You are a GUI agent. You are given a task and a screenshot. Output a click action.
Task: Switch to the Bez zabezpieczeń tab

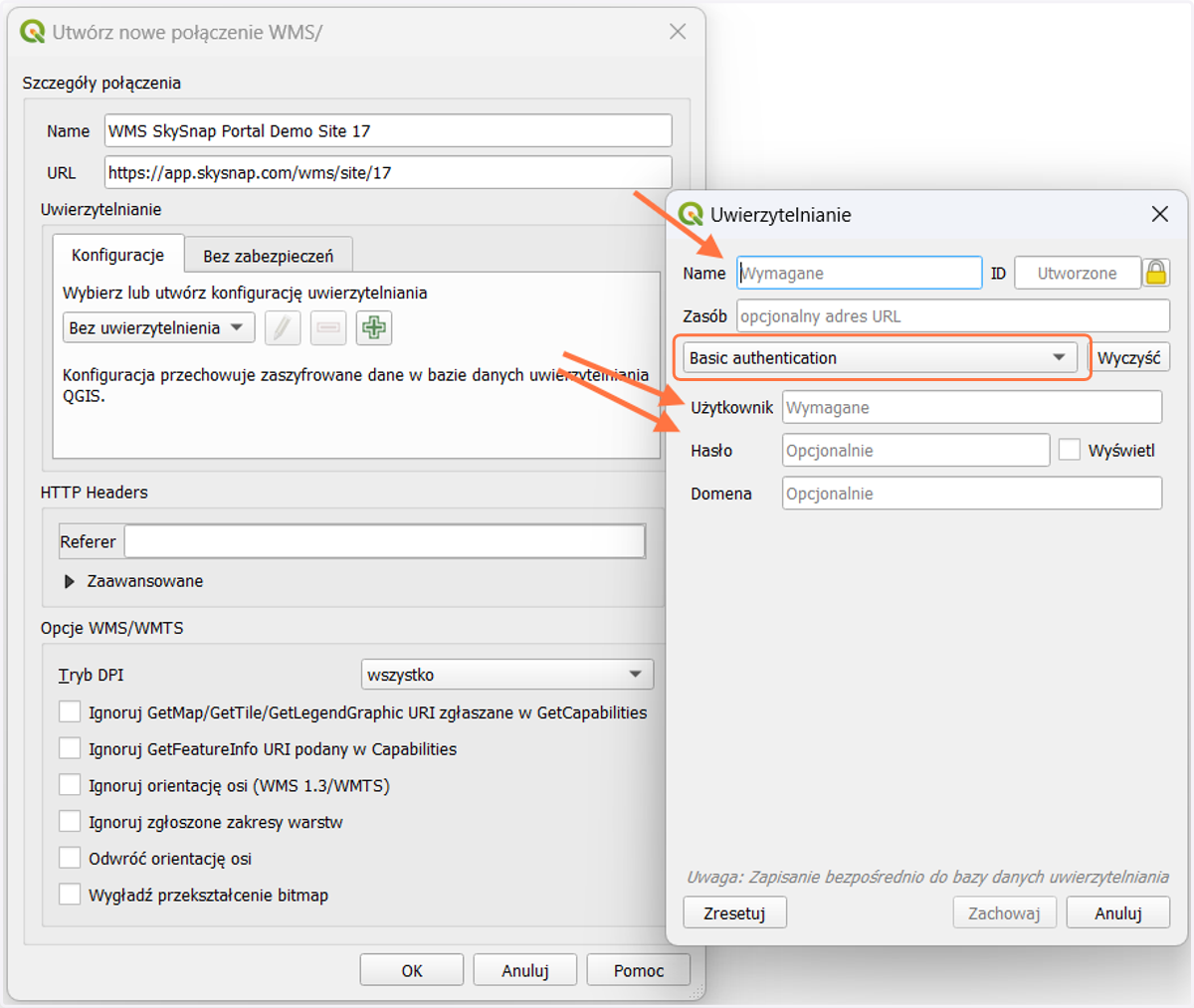click(x=269, y=256)
